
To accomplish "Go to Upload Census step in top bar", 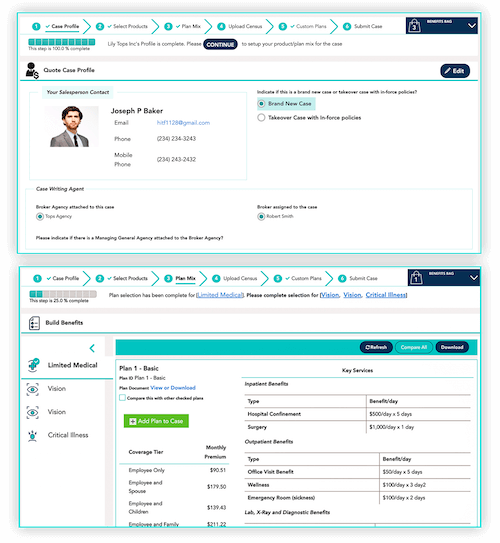I will [x=240, y=26].
